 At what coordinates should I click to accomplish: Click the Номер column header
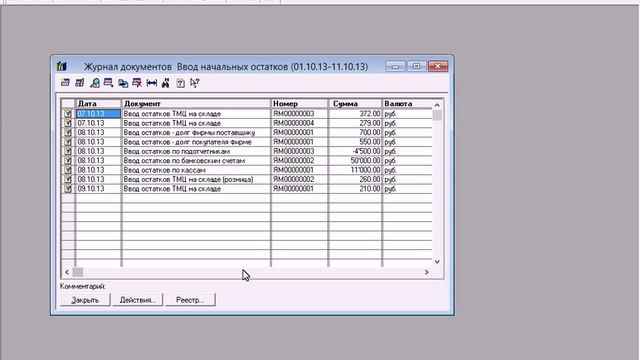300,104
